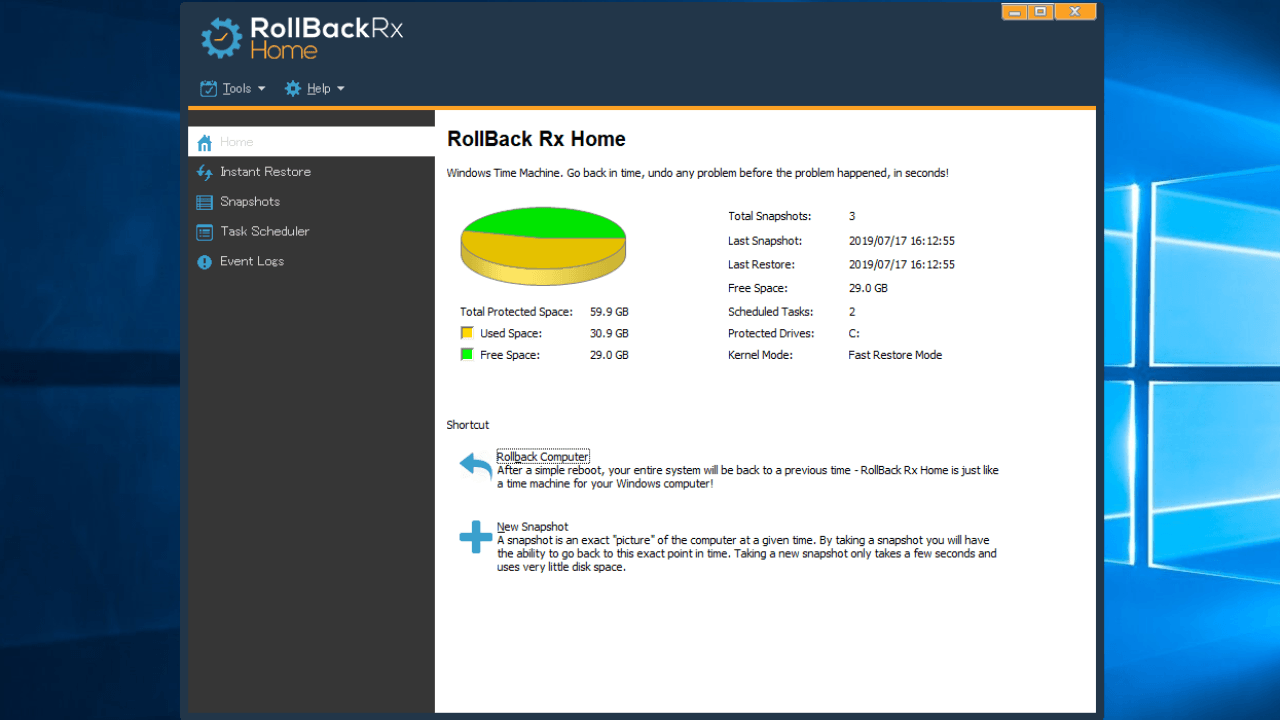Click the 'Last Snapshot:' label
The height and width of the screenshot is (720, 1280).
pyautogui.click(x=765, y=241)
